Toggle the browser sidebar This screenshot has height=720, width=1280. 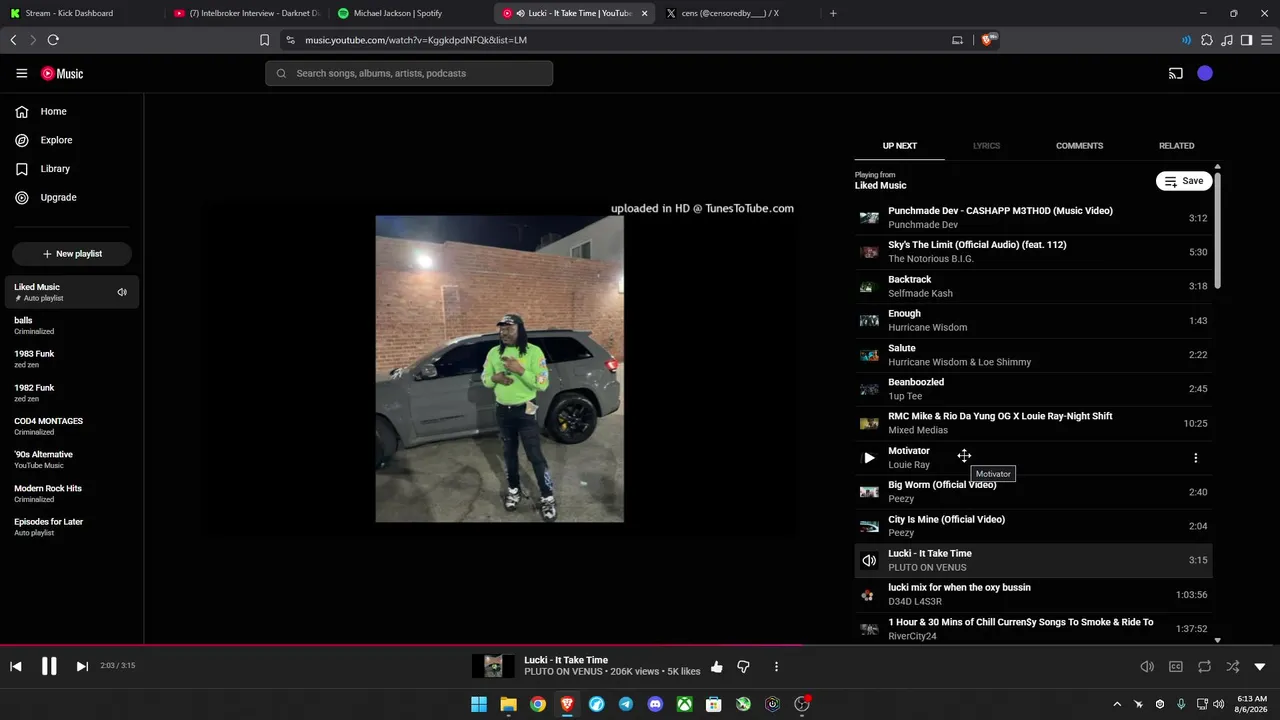(x=1246, y=40)
